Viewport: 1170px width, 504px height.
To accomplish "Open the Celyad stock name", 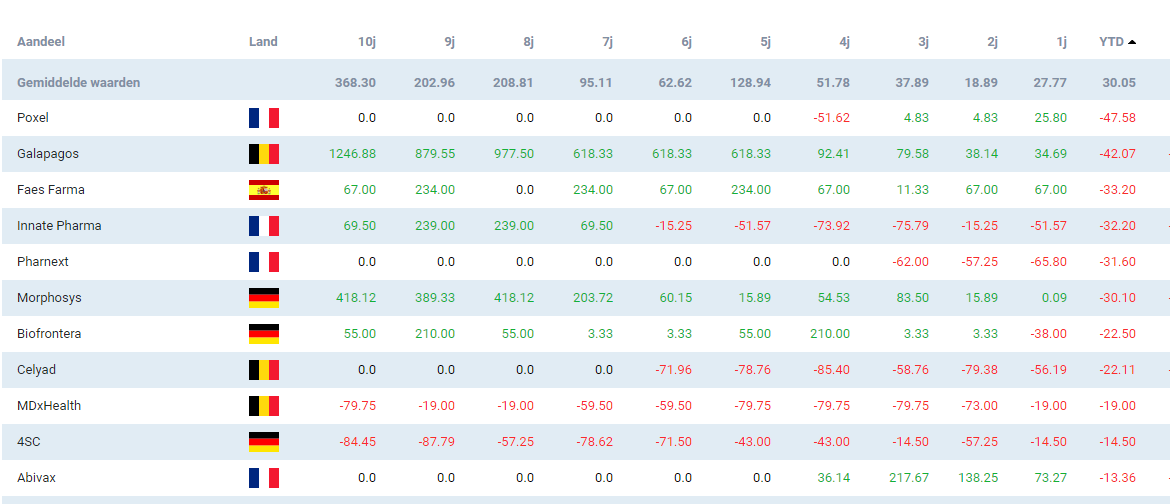I will pyautogui.click(x=37, y=370).
